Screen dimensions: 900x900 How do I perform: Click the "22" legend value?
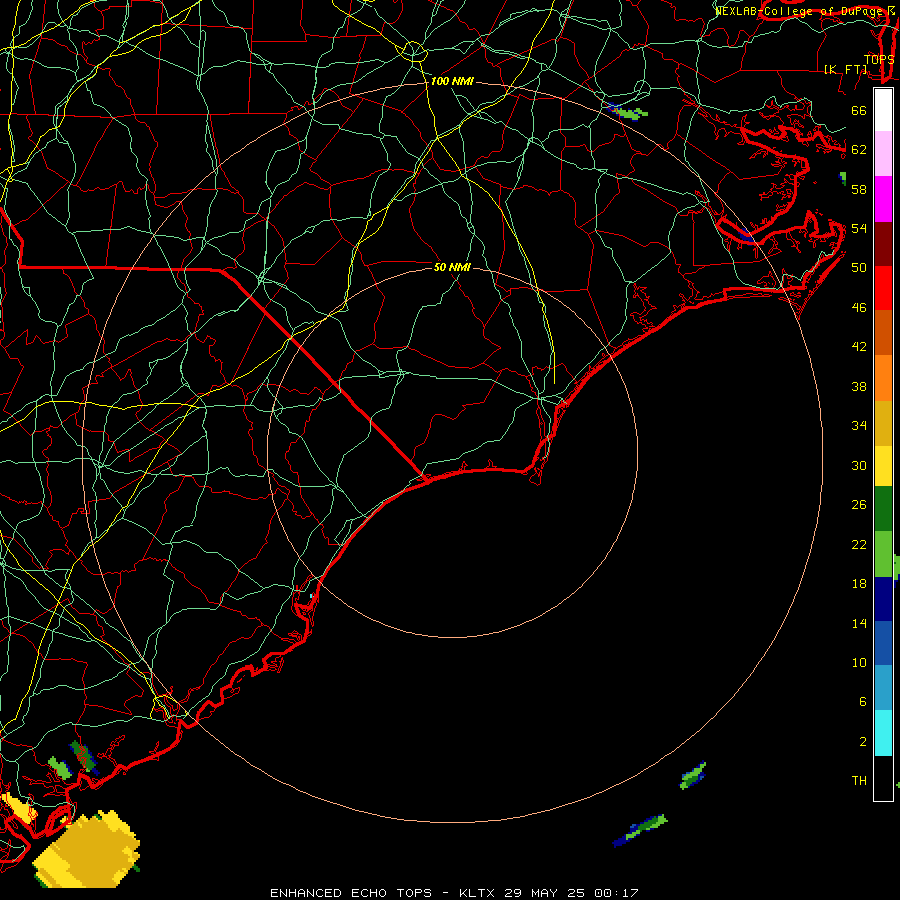click(859, 544)
